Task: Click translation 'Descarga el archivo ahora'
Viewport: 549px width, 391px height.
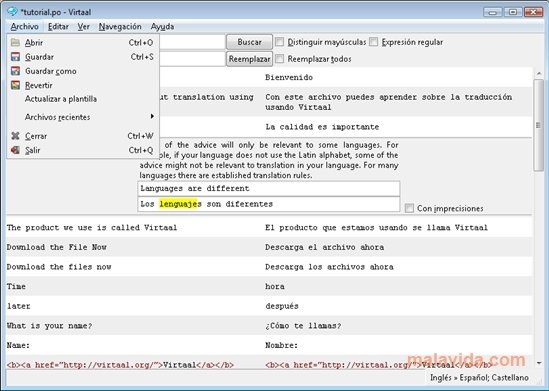Action: 324,247
